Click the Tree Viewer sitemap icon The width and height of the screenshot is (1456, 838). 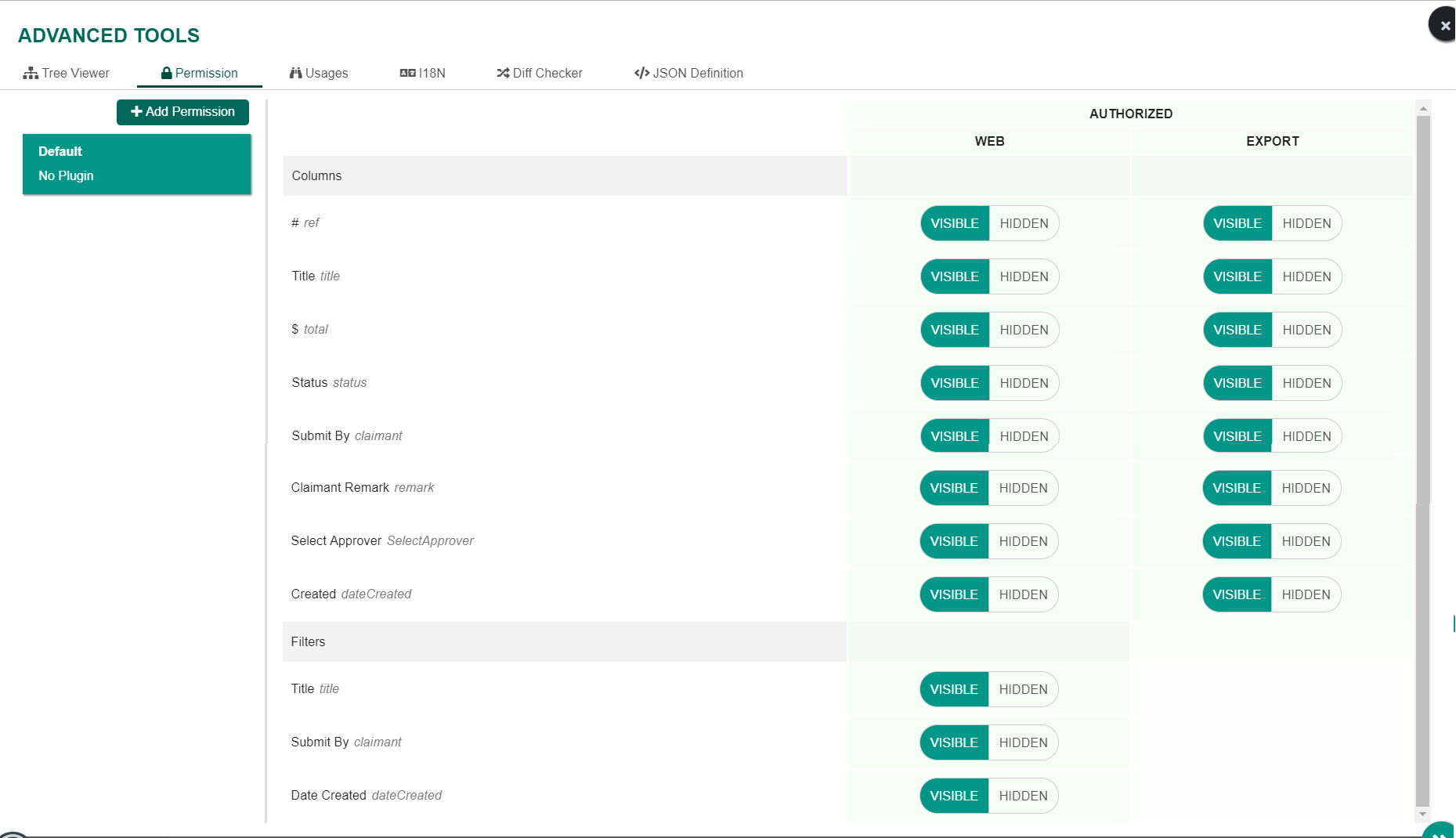tap(31, 73)
